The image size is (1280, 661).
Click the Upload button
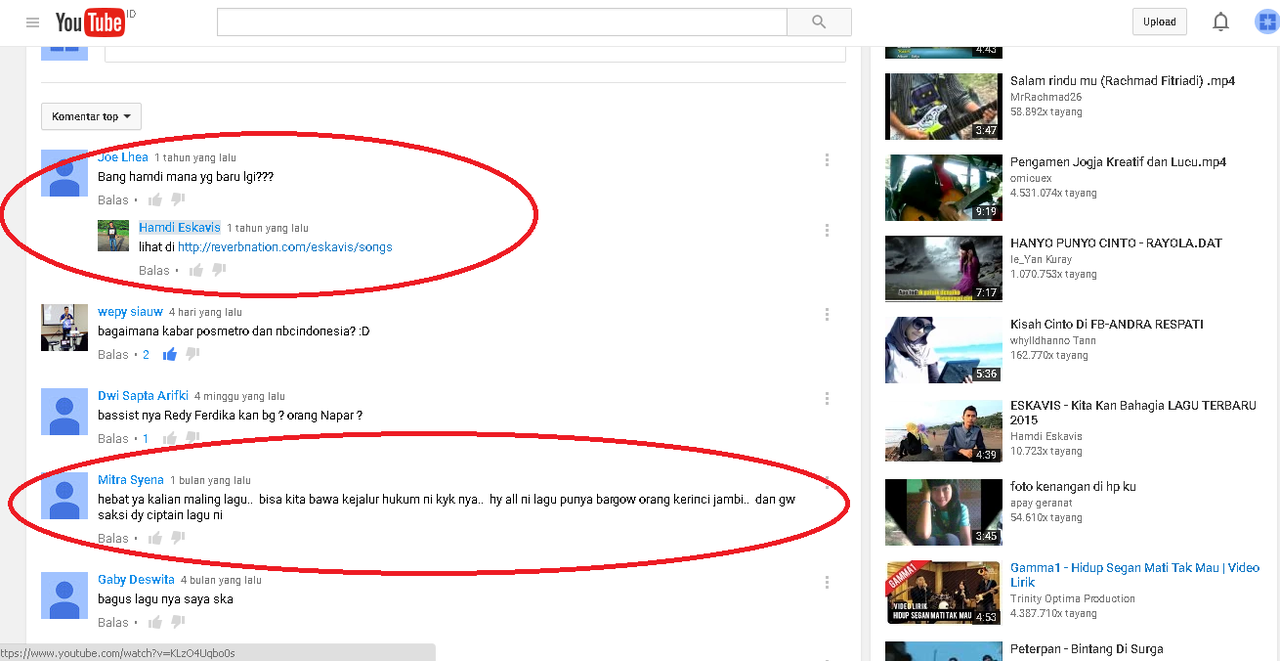[1160, 22]
